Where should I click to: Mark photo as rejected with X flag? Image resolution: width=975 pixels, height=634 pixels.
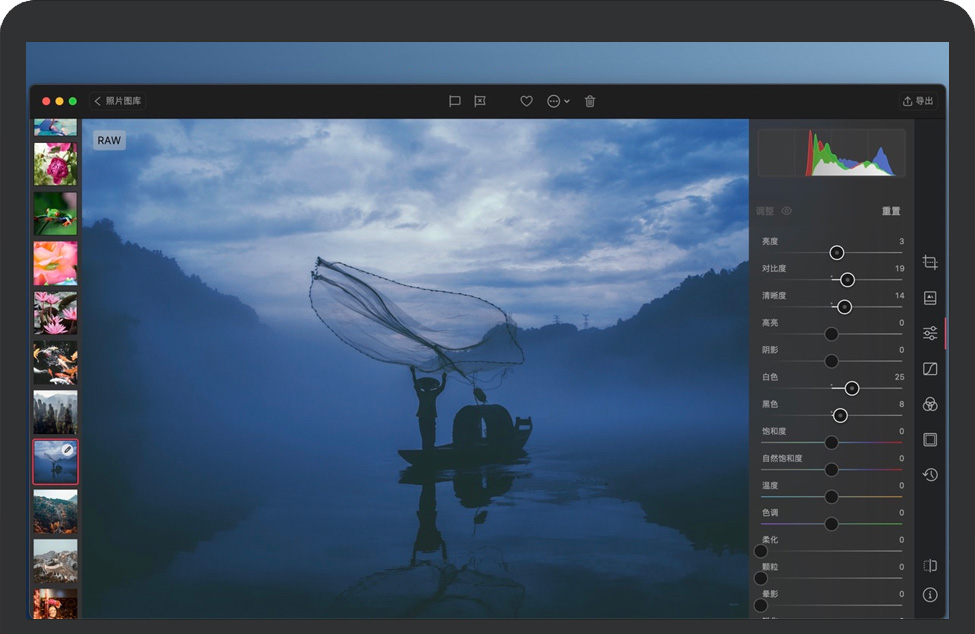(x=480, y=101)
